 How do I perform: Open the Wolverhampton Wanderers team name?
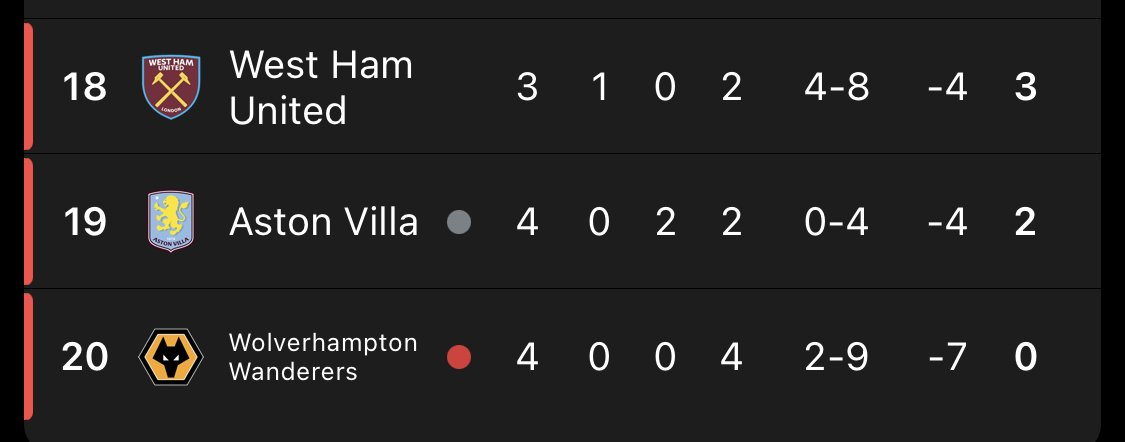pyautogui.click(x=323, y=357)
